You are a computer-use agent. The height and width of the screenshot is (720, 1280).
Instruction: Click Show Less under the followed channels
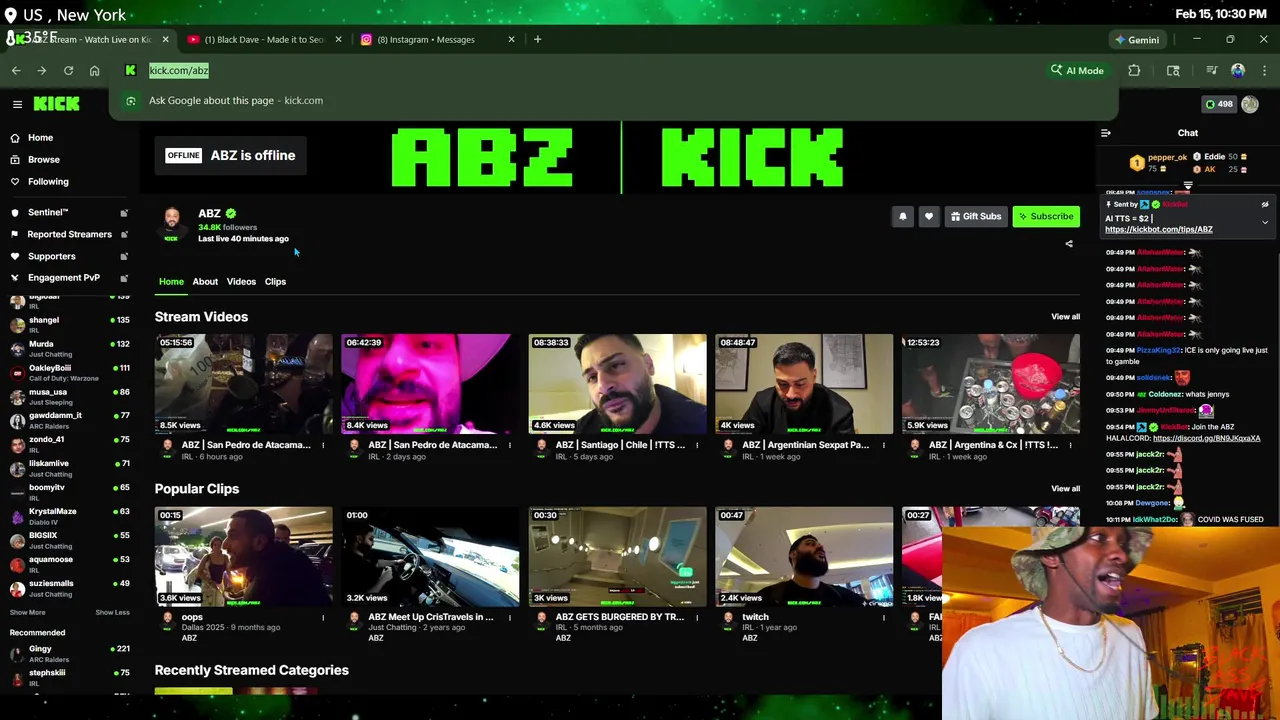pyautogui.click(x=112, y=612)
